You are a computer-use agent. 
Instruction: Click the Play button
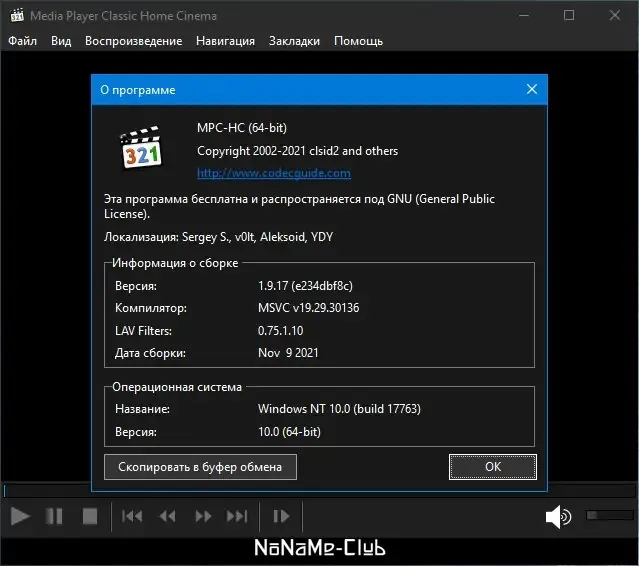point(20,516)
